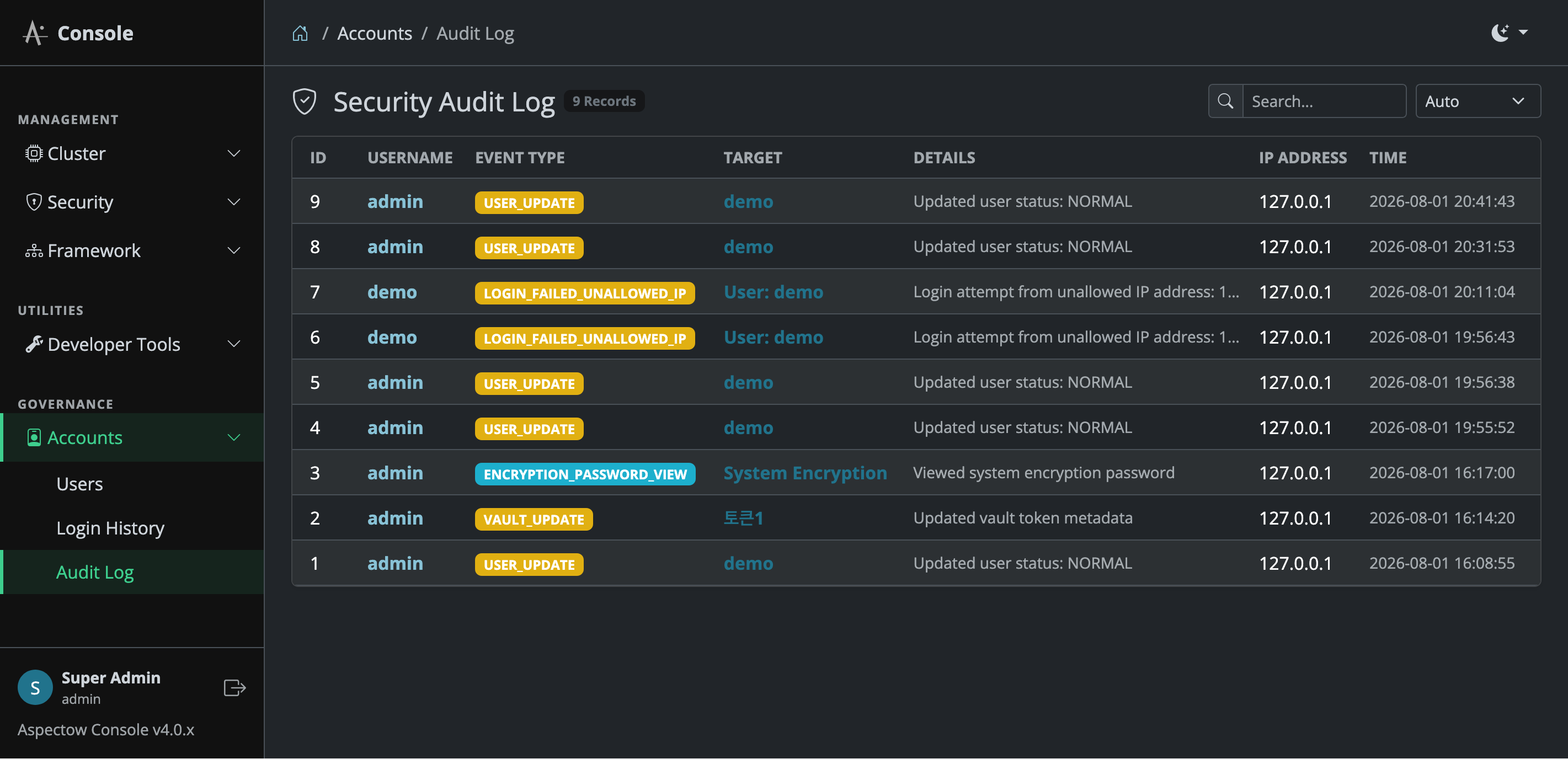Viewport: 1568px width, 759px height.
Task: Open the Auto refresh dropdown
Action: (x=1478, y=101)
